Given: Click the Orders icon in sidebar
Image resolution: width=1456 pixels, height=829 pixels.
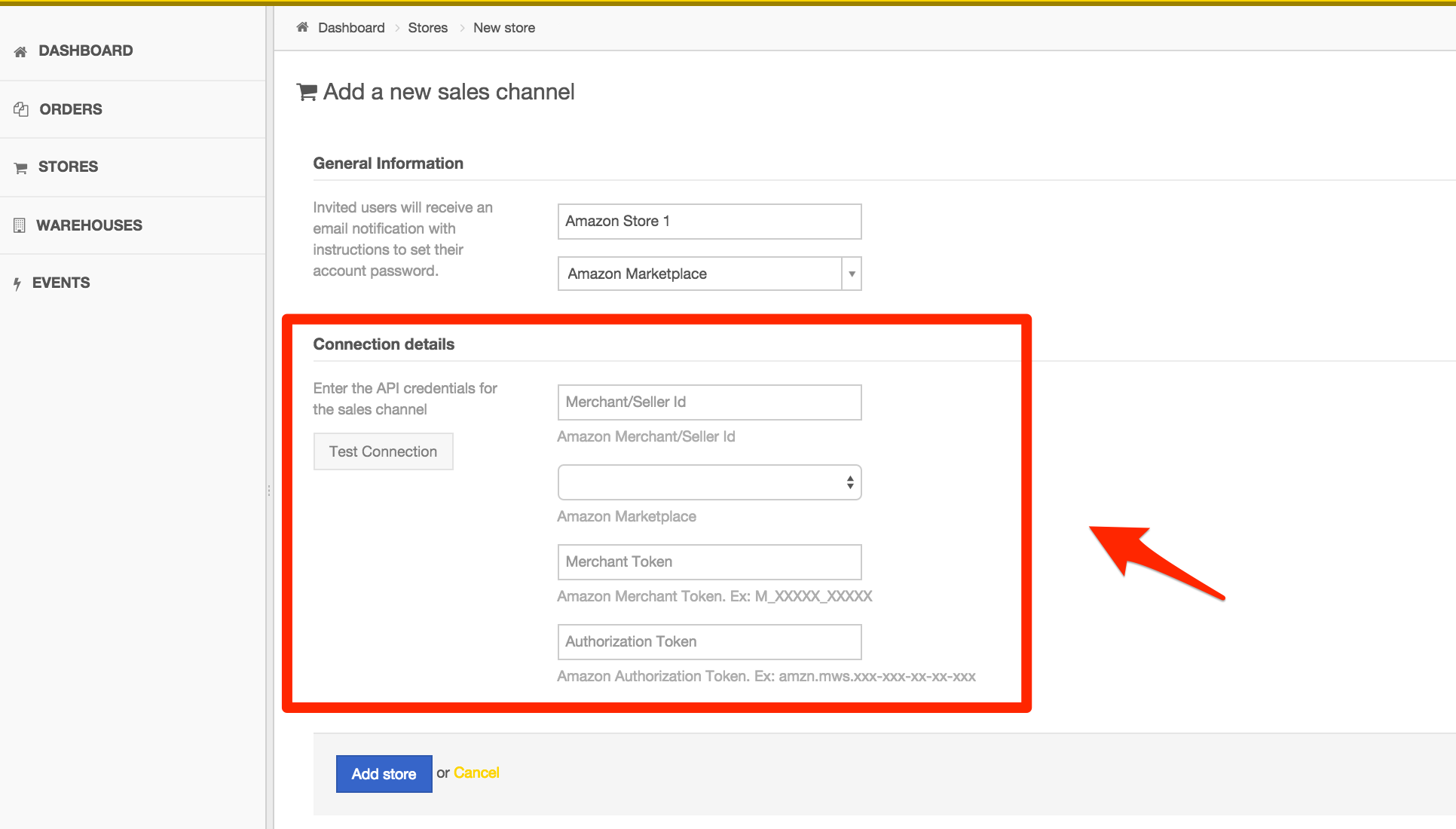Looking at the screenshot, I should point(21,109).
